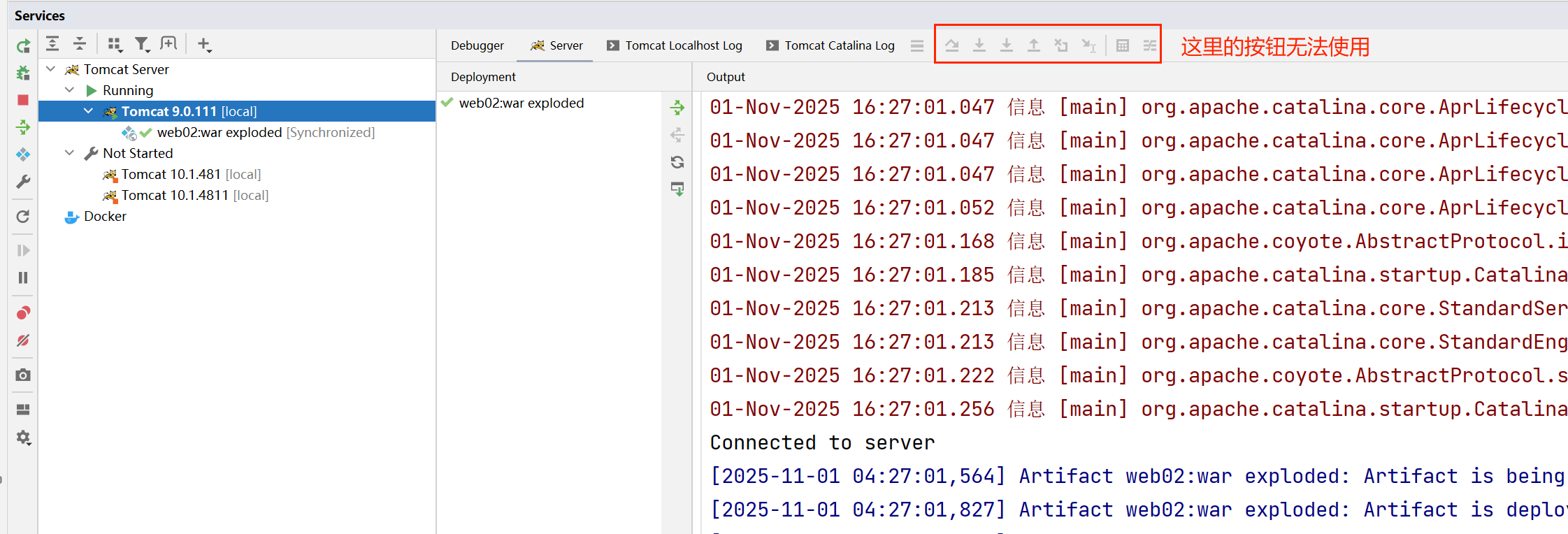The width and height of the screenshot is (1568, 534).
Task: Switch to the Debugger tab
Action: tap(477, 45)
